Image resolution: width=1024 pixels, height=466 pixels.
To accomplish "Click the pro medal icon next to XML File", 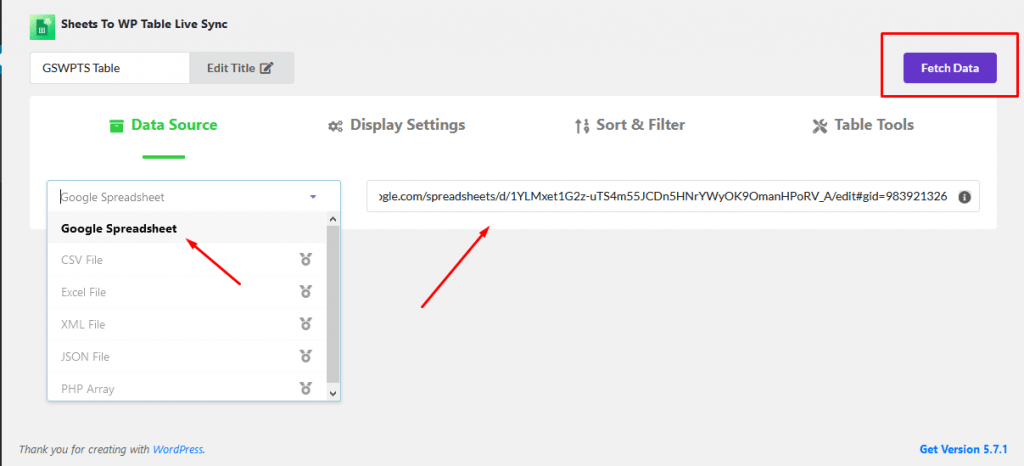I will click(305, 324).
